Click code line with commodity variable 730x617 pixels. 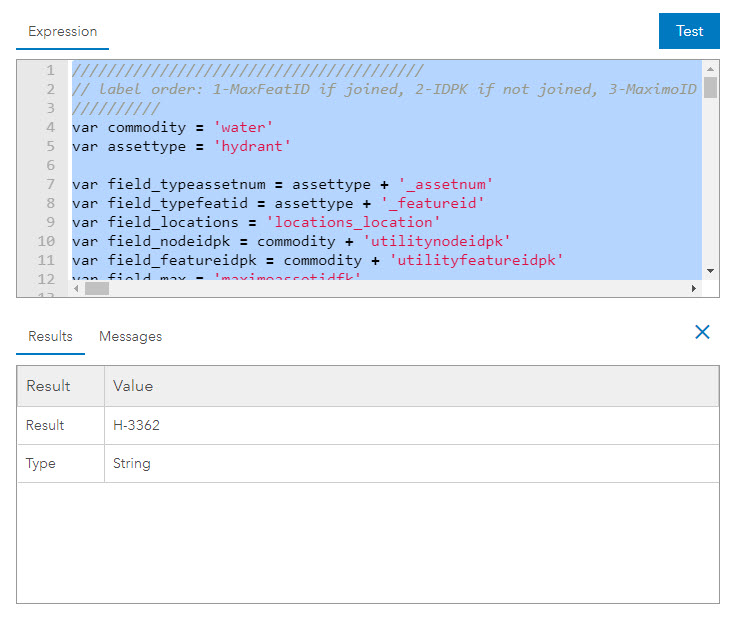pyautogui.click(x=173, y=127)
